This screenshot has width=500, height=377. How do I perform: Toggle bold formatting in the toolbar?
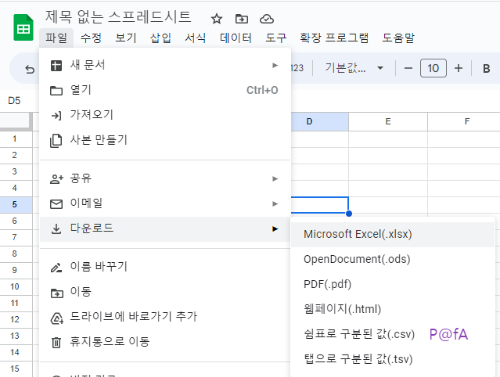pos(486,68)
